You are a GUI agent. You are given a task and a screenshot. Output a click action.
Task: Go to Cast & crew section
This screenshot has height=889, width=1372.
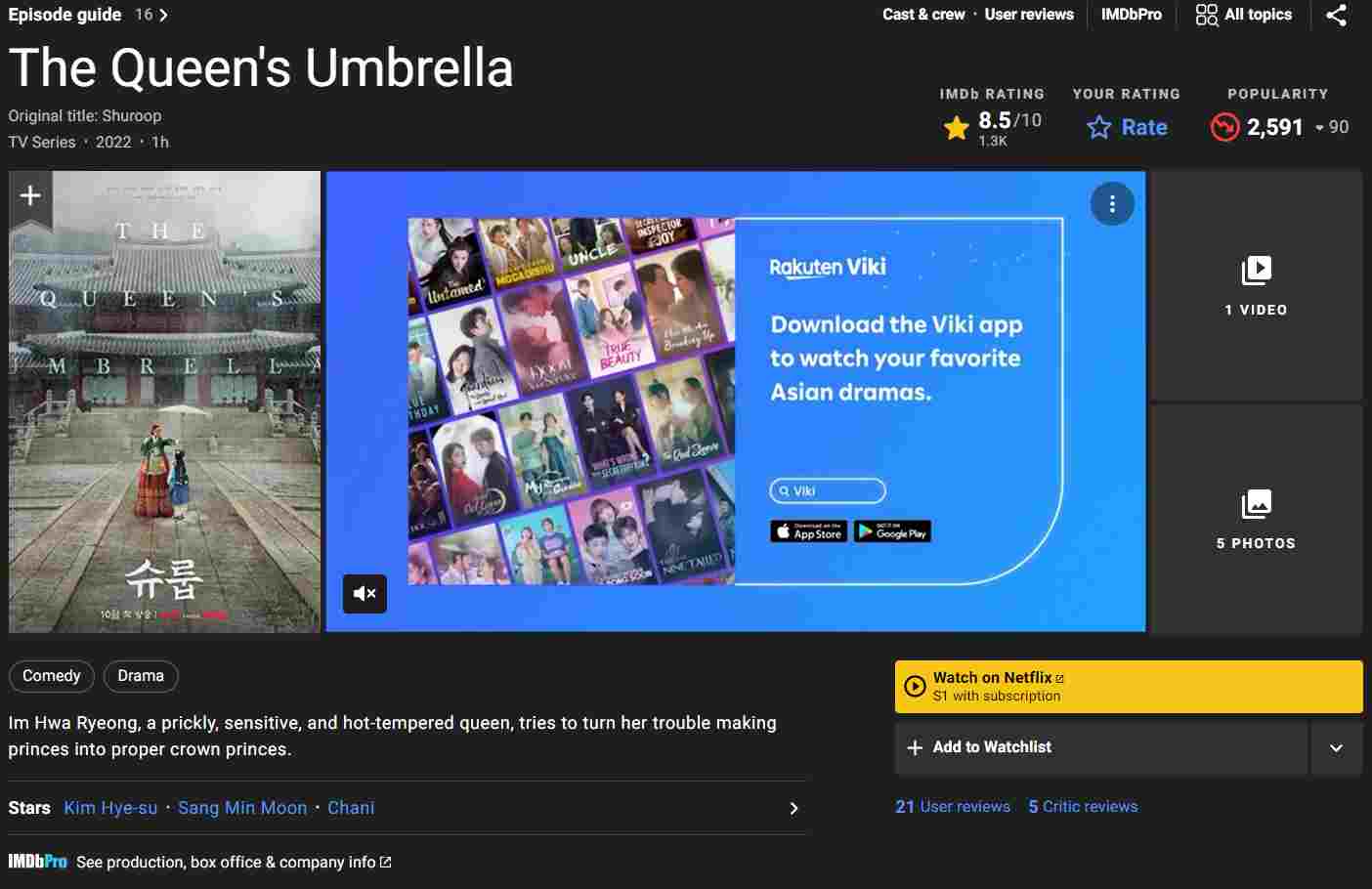923,15
